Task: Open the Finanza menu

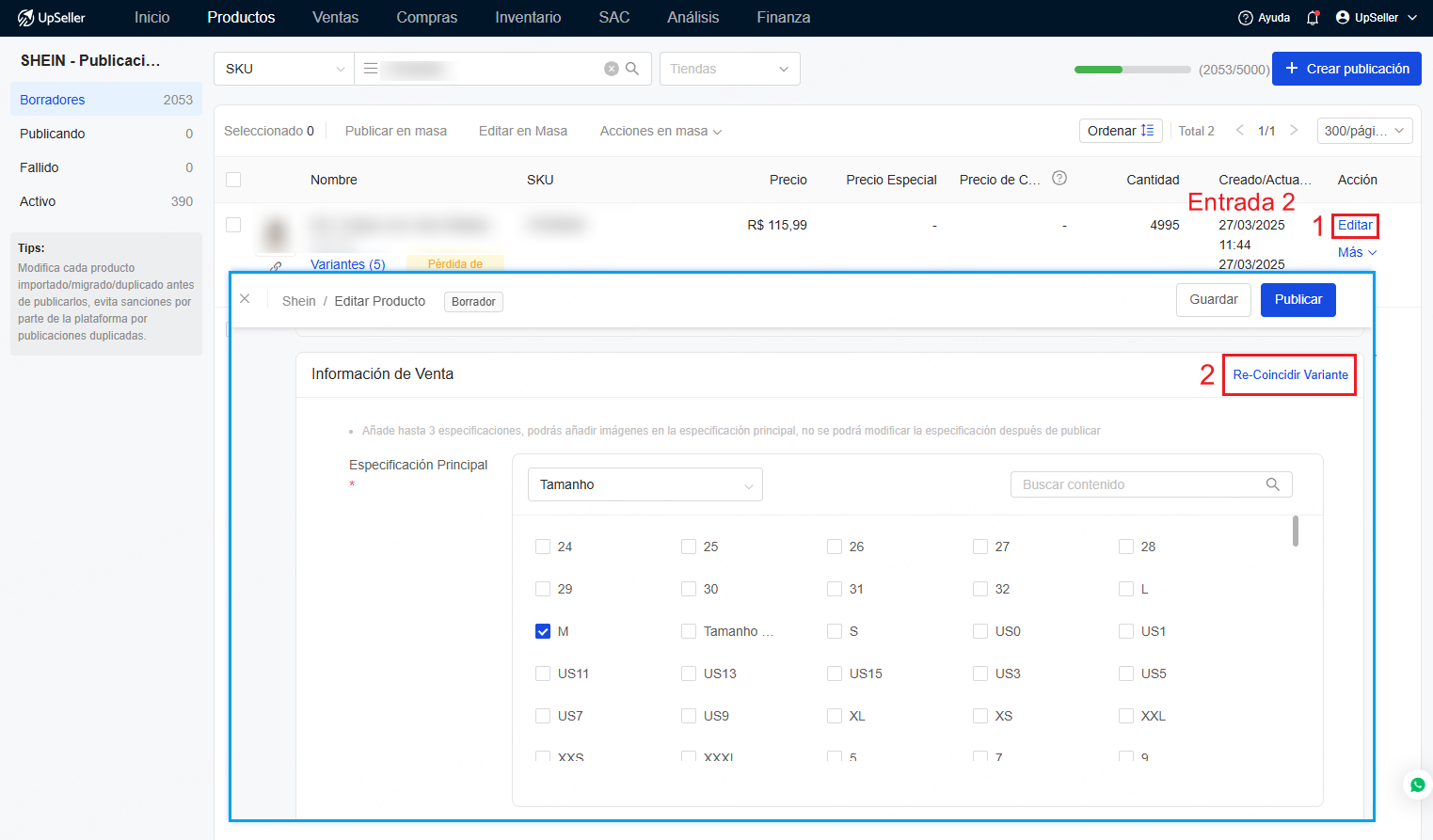Action: [x=784, y=18]
